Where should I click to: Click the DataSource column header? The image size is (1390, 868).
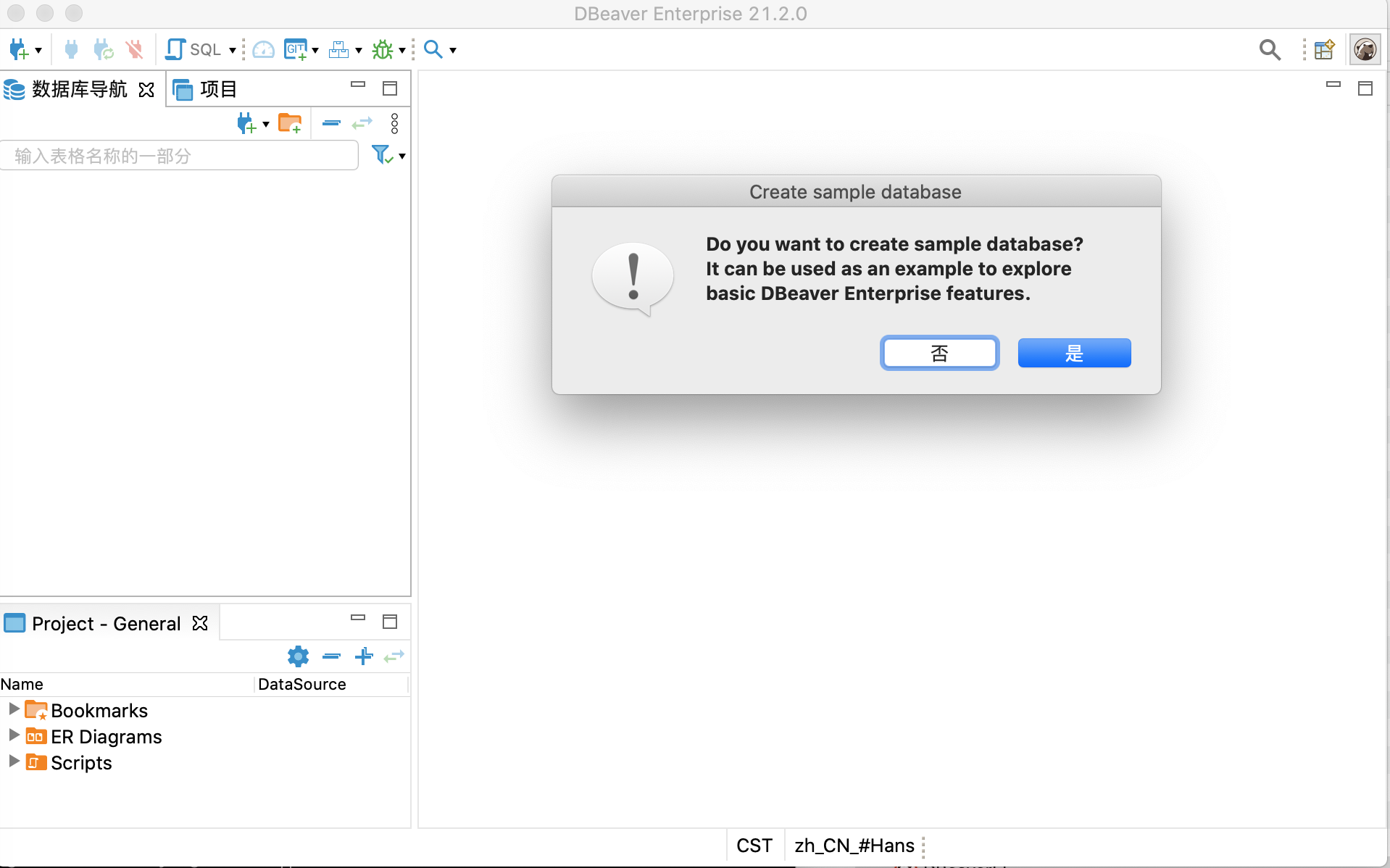pyautogui.click(x=331, y=684)
